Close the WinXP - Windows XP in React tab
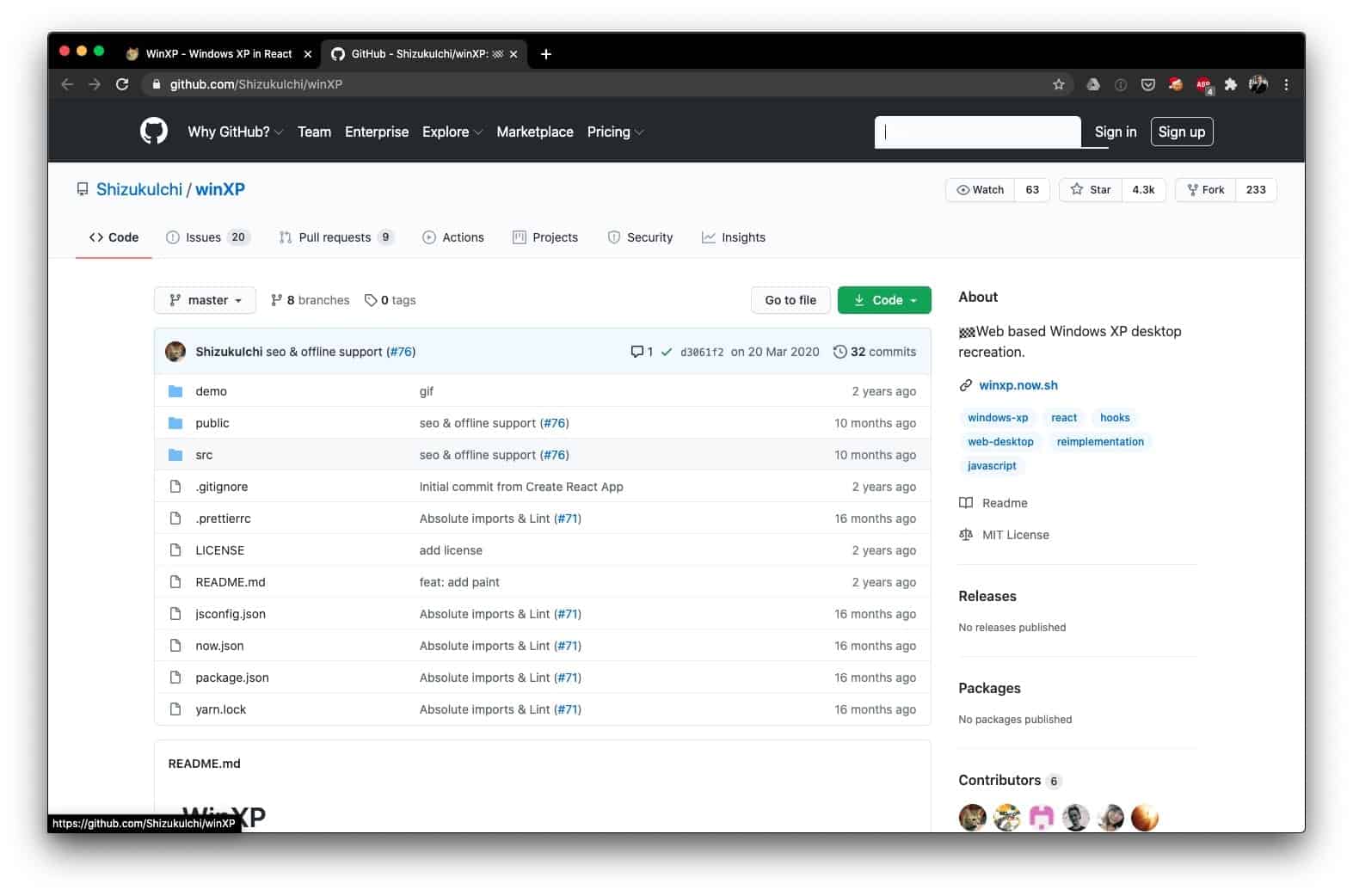 click(x=308, y=54)
